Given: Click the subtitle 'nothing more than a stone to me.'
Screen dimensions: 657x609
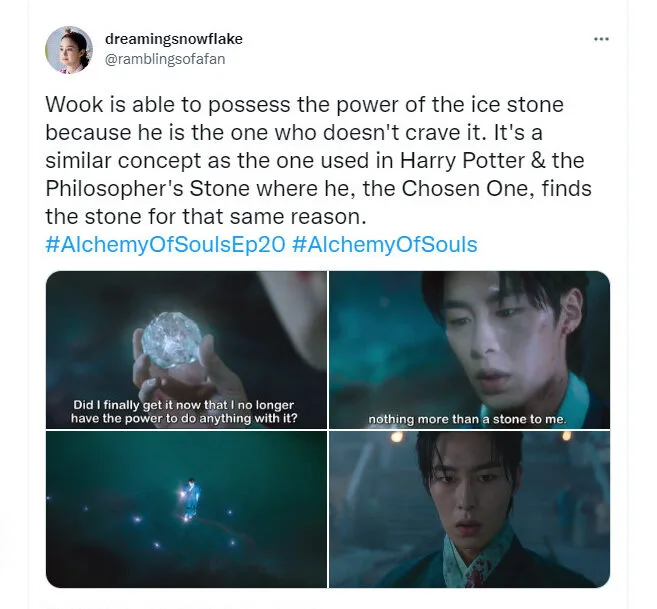Looking at the screenshot, I should click(467, 419).
